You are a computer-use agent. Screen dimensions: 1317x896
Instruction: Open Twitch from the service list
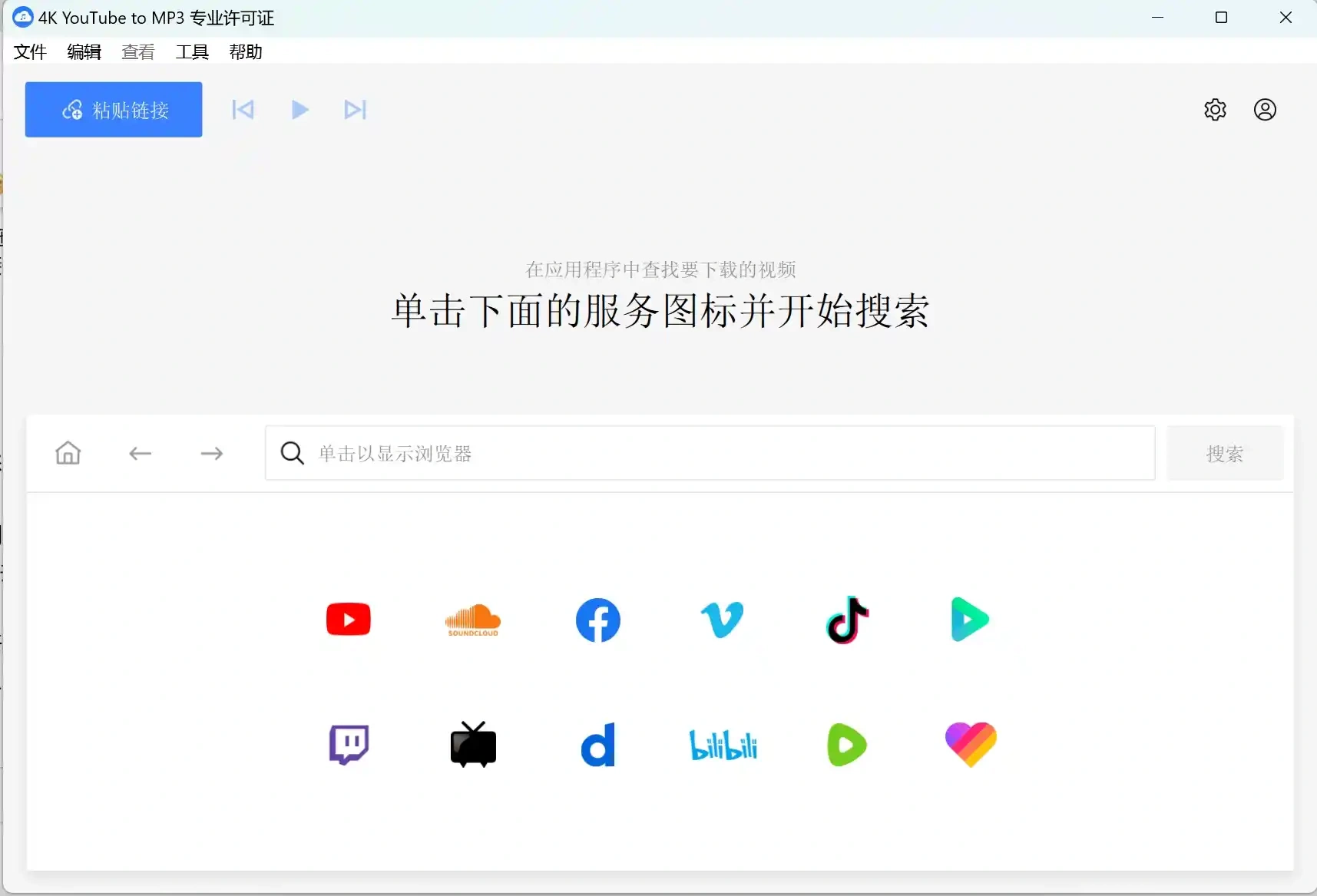click(x=348, y=744)
